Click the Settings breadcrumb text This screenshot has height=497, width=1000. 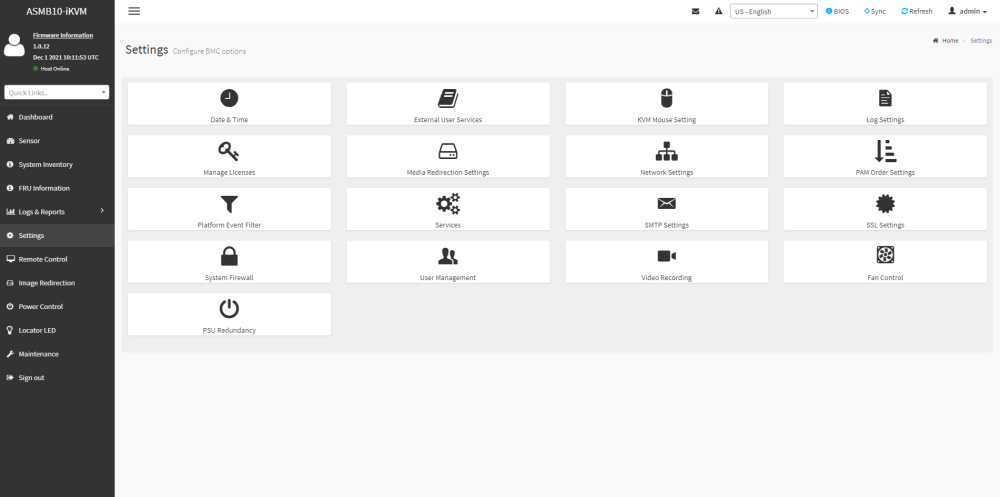click(981, 40)
